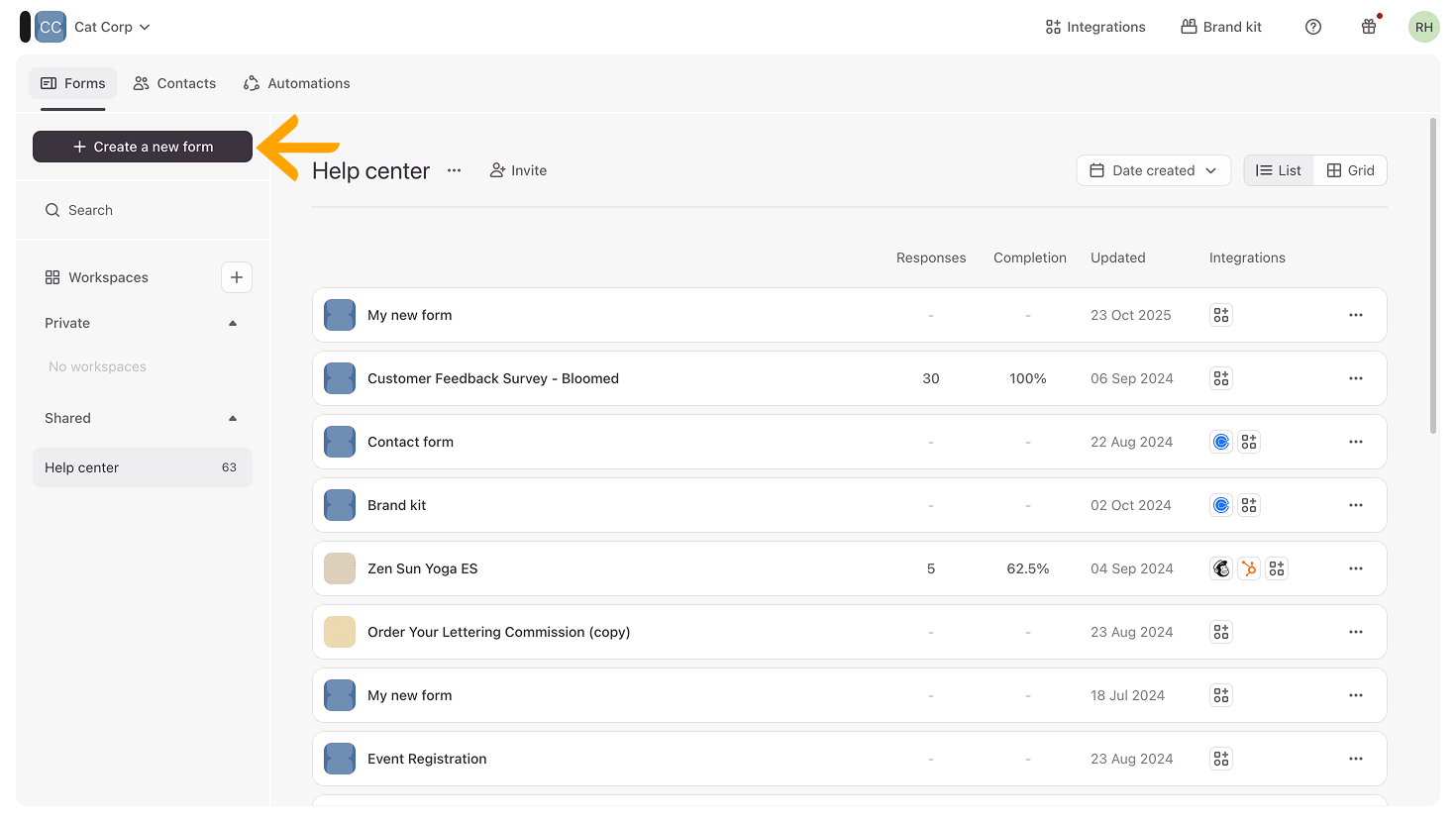Click the add workspace plus icon
This screenshot has height=822, width=1456.
point(236,277)
